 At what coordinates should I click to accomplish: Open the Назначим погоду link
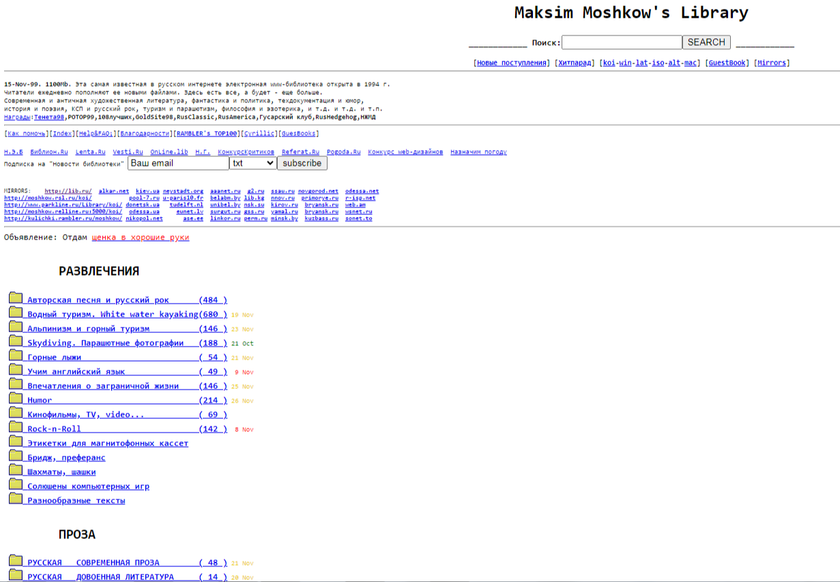click(478, 152)
